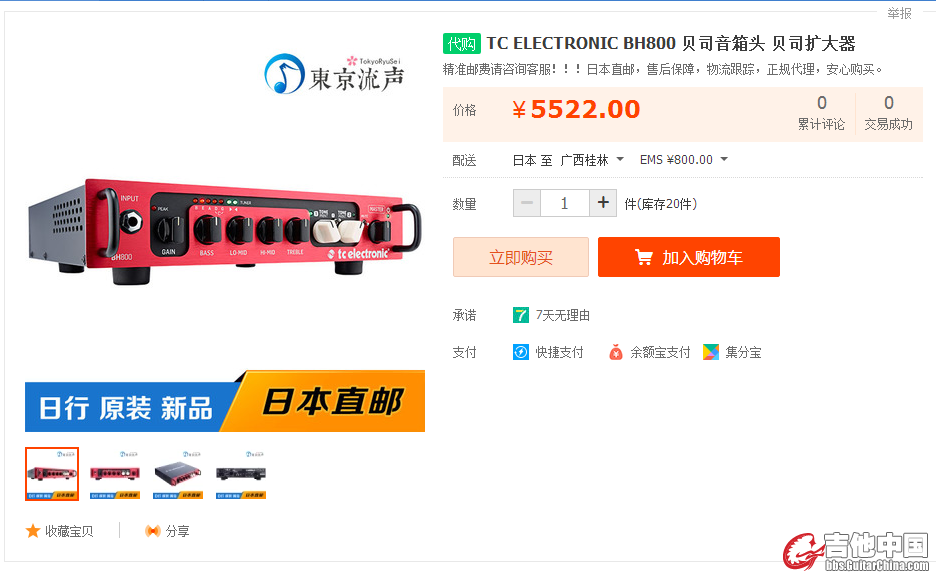Click the 余额宝支付 money bag icon
The image size is (936, 581).
(x=616, y=352)
